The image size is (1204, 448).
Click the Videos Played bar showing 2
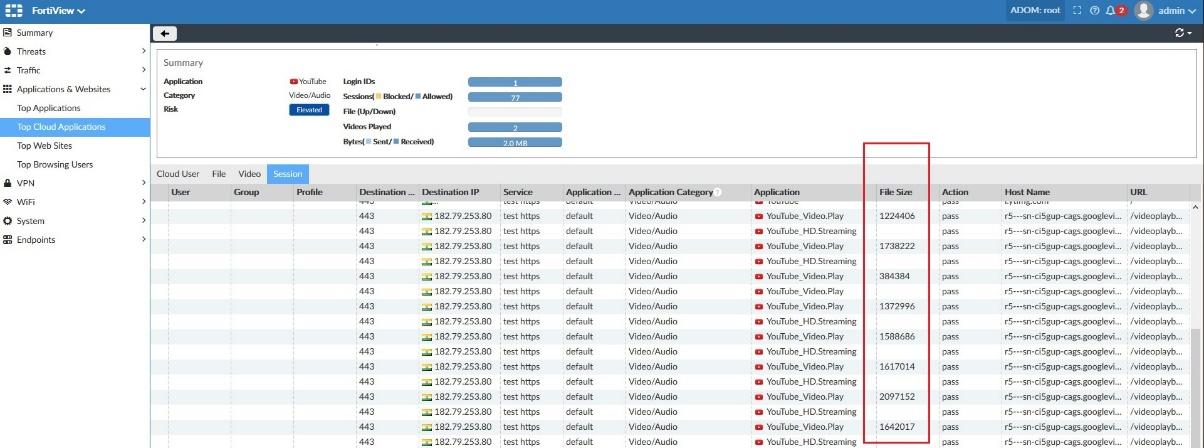(x=515, y=127)
